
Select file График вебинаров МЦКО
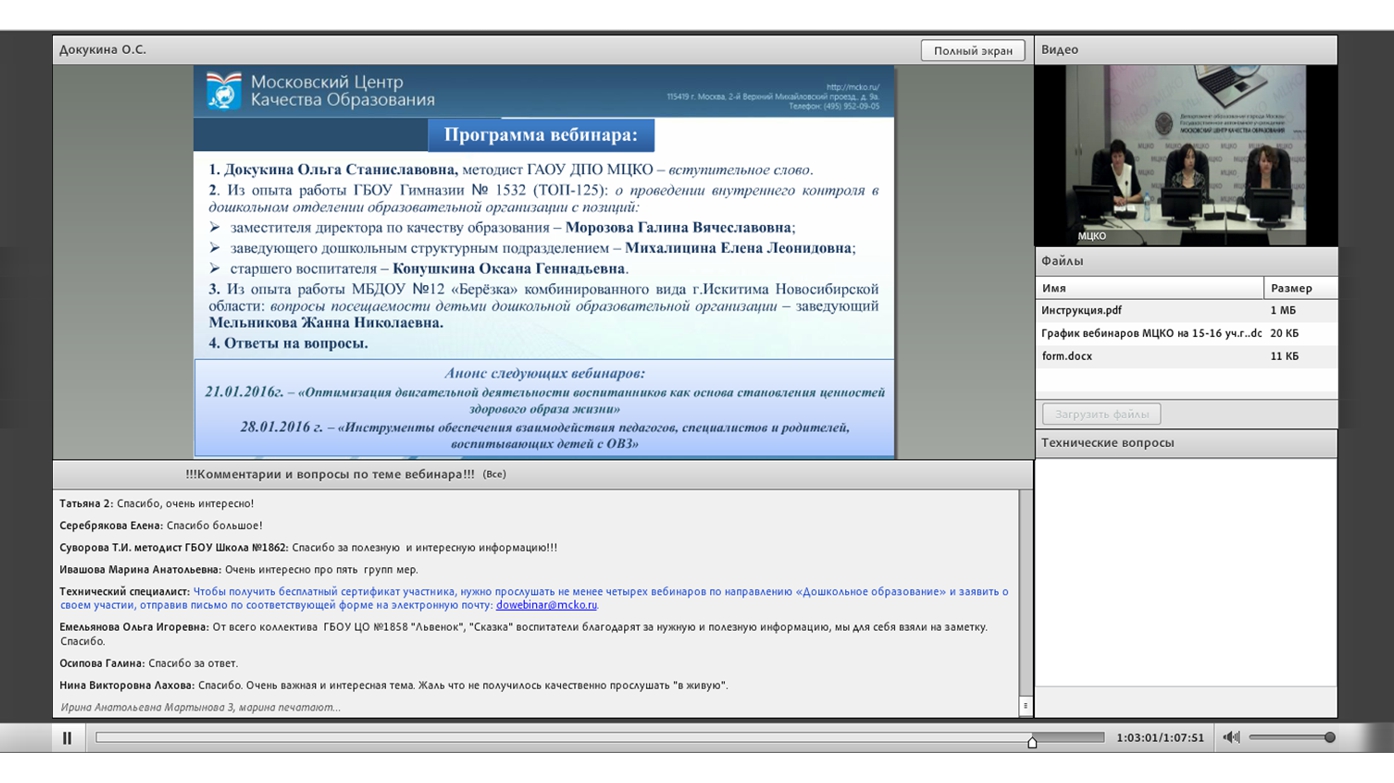[1186, 333]
